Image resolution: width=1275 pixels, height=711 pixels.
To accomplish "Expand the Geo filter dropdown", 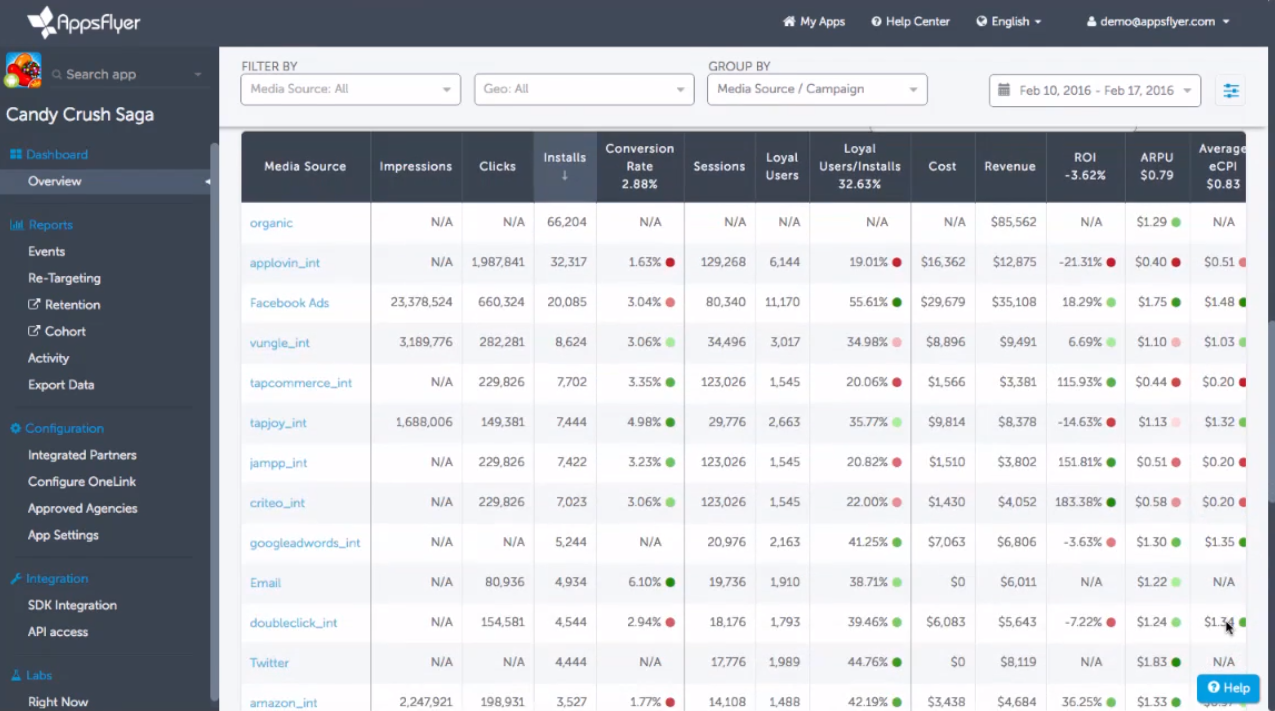I will point(583,89).
